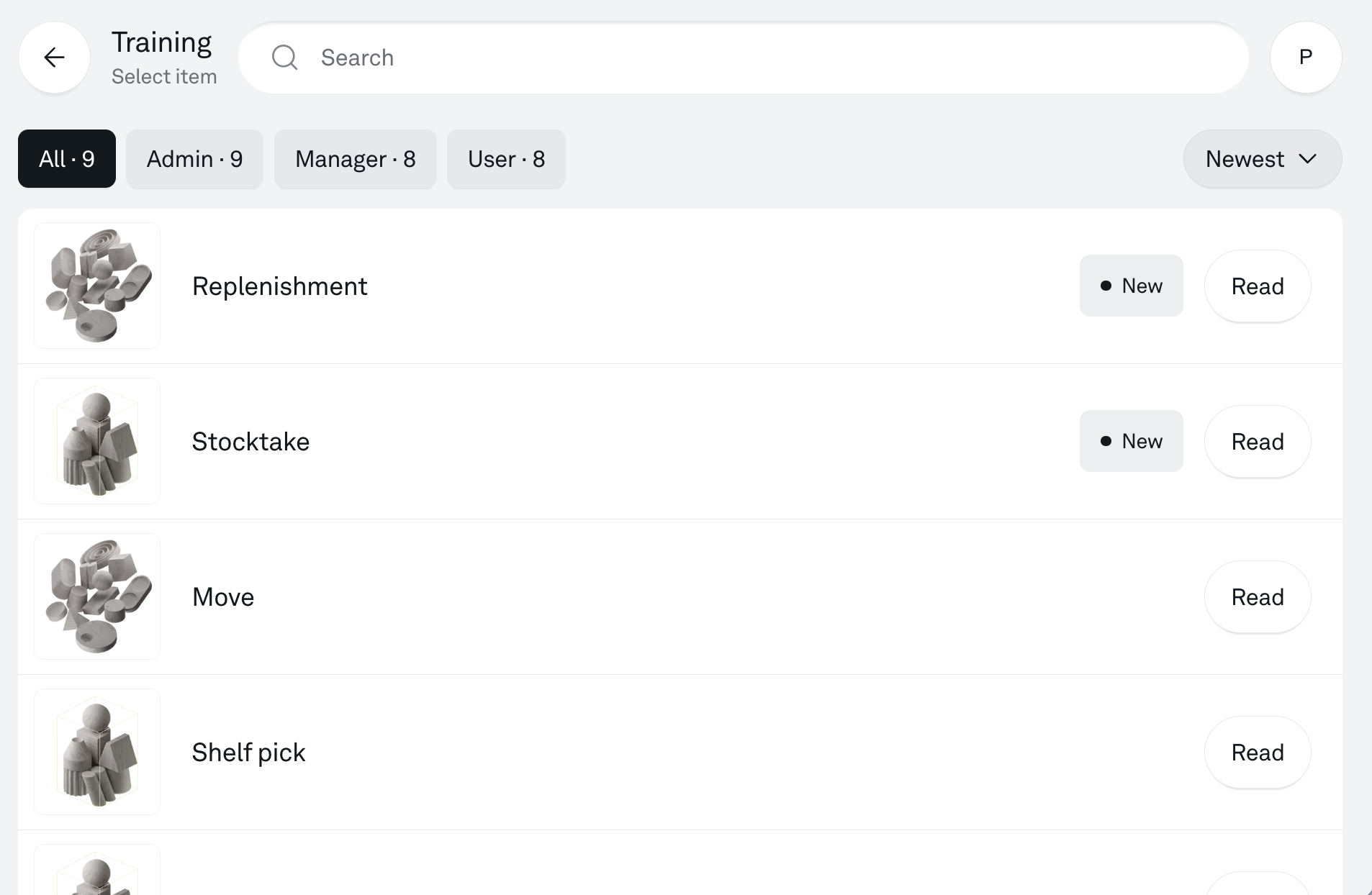Image resolution: width=1372 pixels, height=895 pixels.
Task: Open the Move thumbnail image
Action: [x=97, y=596]
